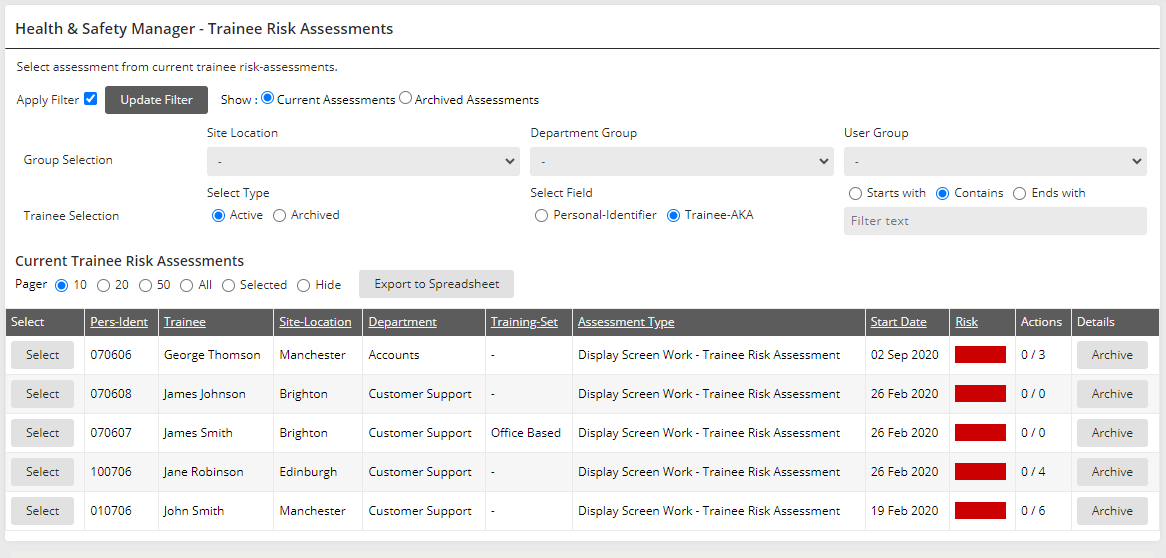
Task: Uncheck the Apply Filter checkbox
Action: 91,99
